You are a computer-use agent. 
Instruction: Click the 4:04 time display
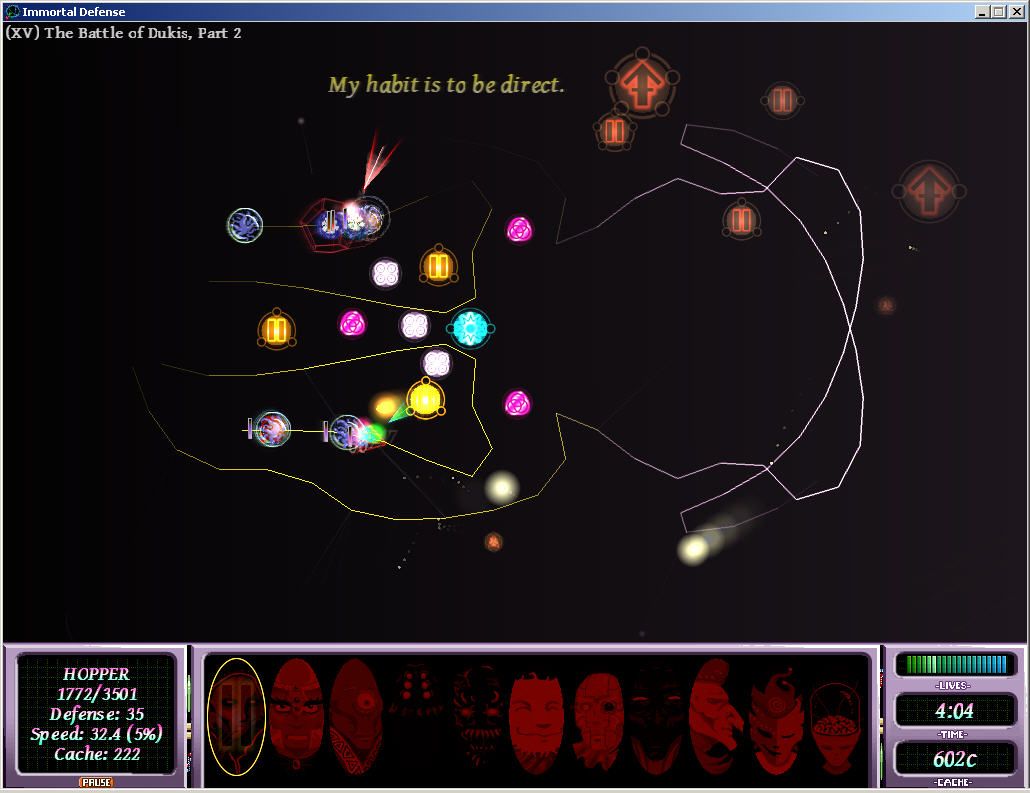click(954, 712)
